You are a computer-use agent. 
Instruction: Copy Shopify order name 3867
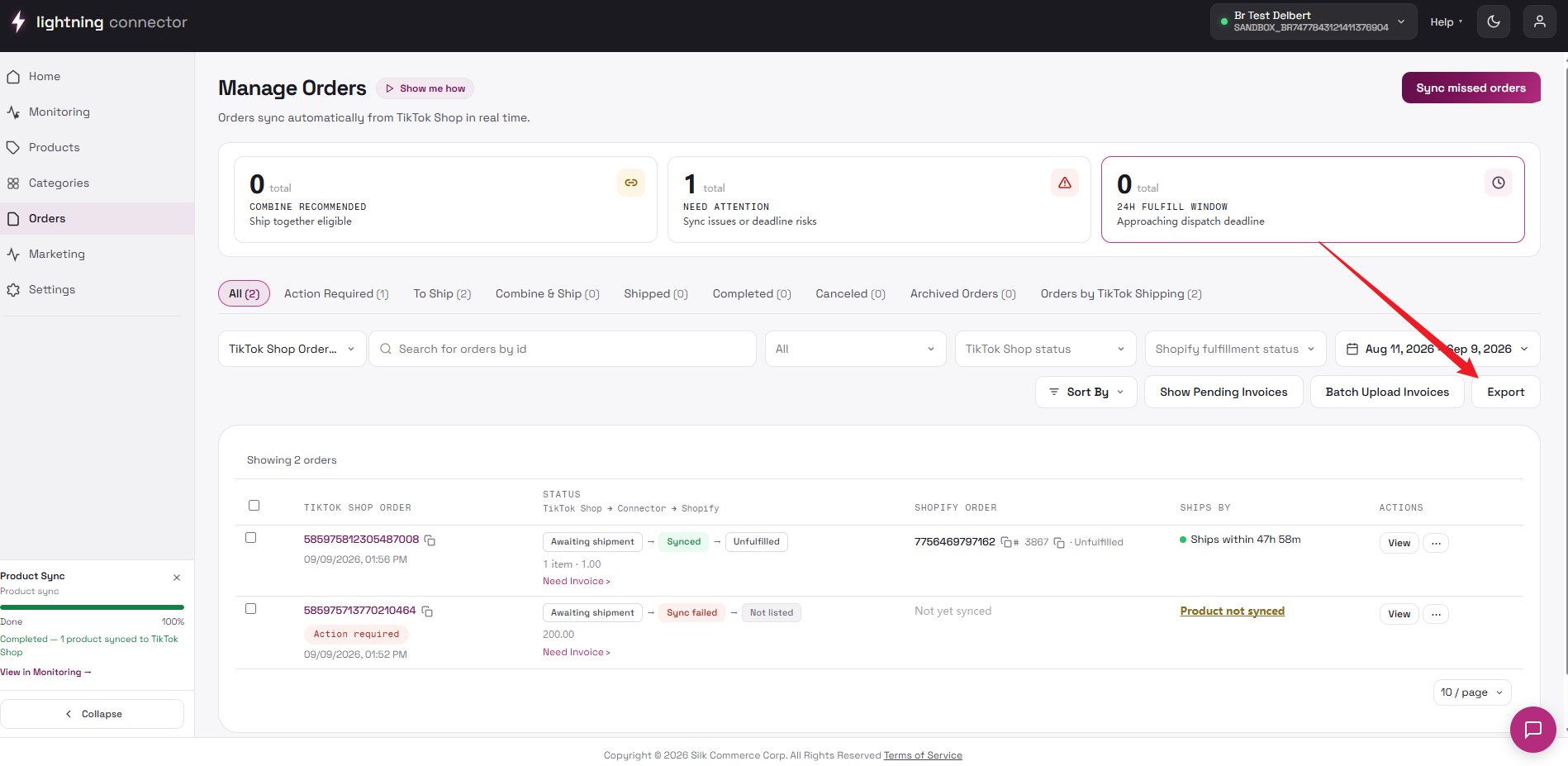[x=1059, y=543]
